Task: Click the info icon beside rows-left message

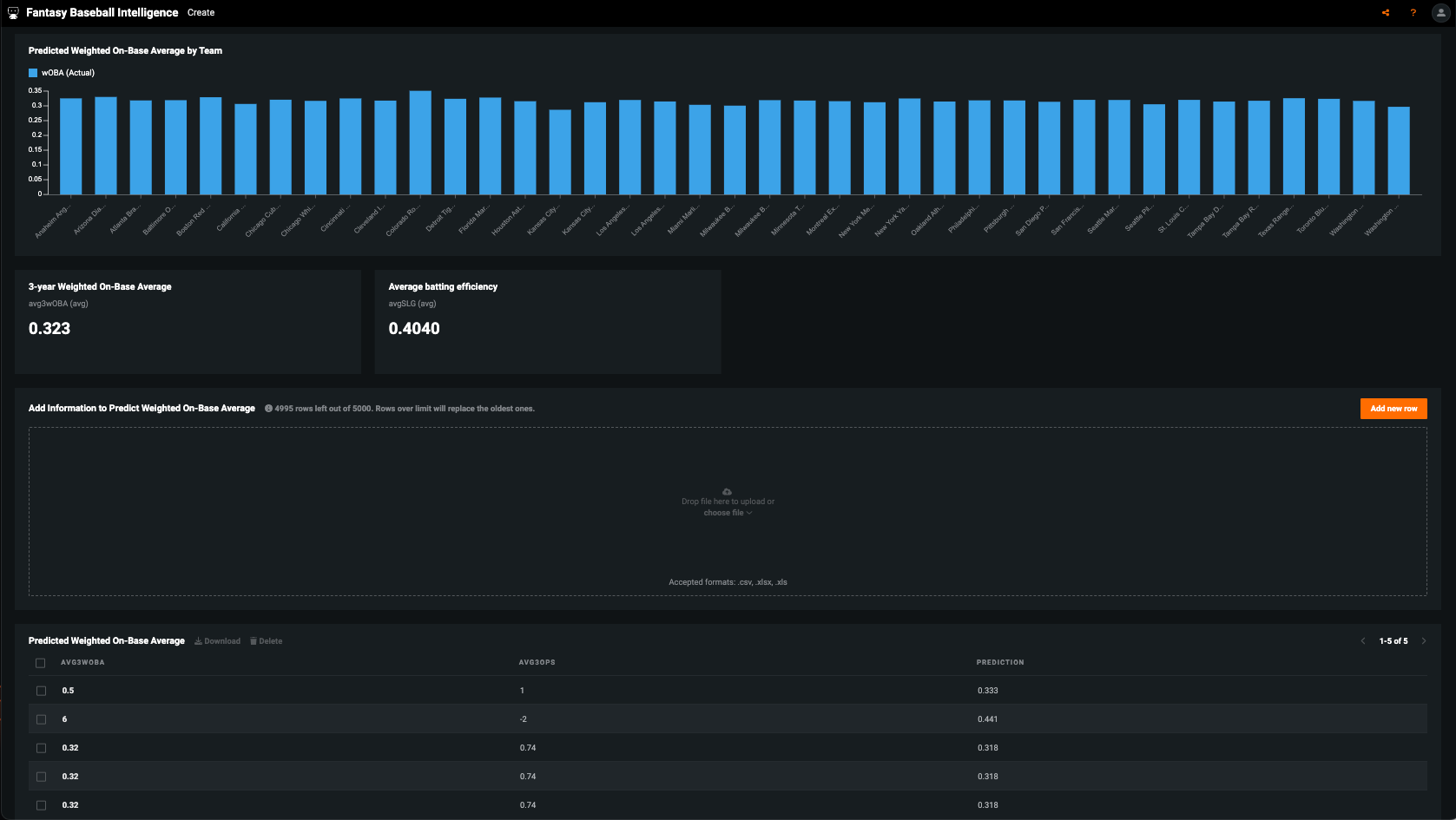Action: (268, 409)
